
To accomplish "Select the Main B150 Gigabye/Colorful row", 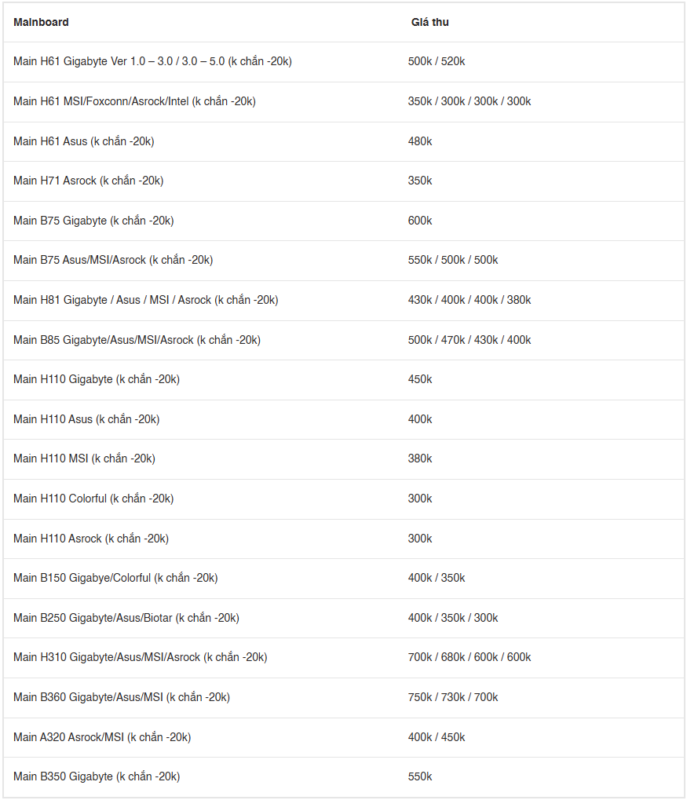I will click(x=344, y=578).
